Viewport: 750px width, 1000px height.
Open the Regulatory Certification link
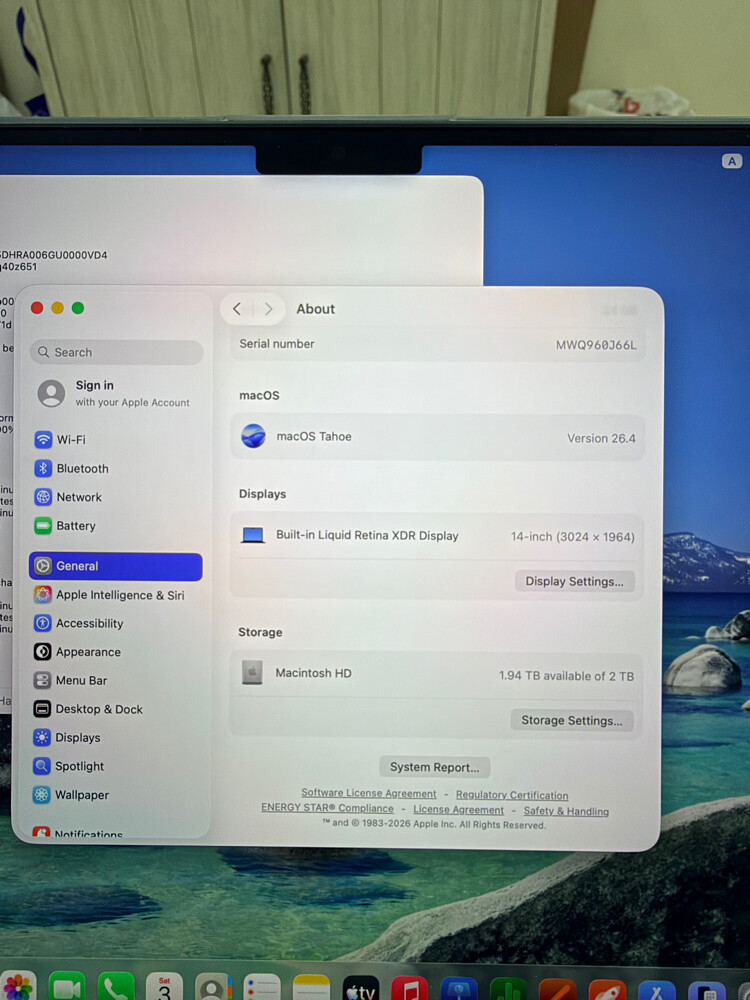point(511,795)
